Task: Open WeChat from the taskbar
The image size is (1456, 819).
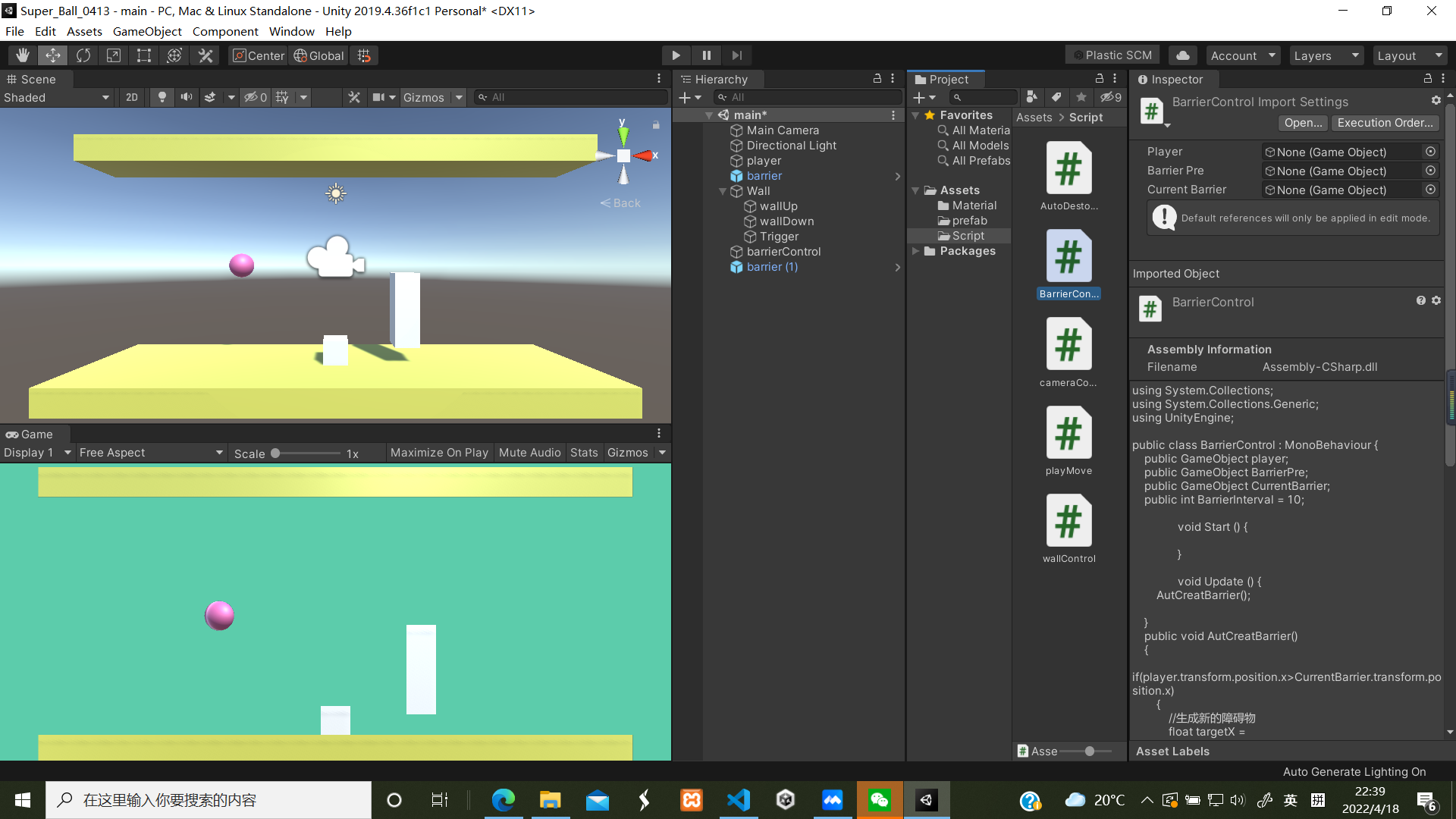Action: pyautogui.click(x=880, y=800)
